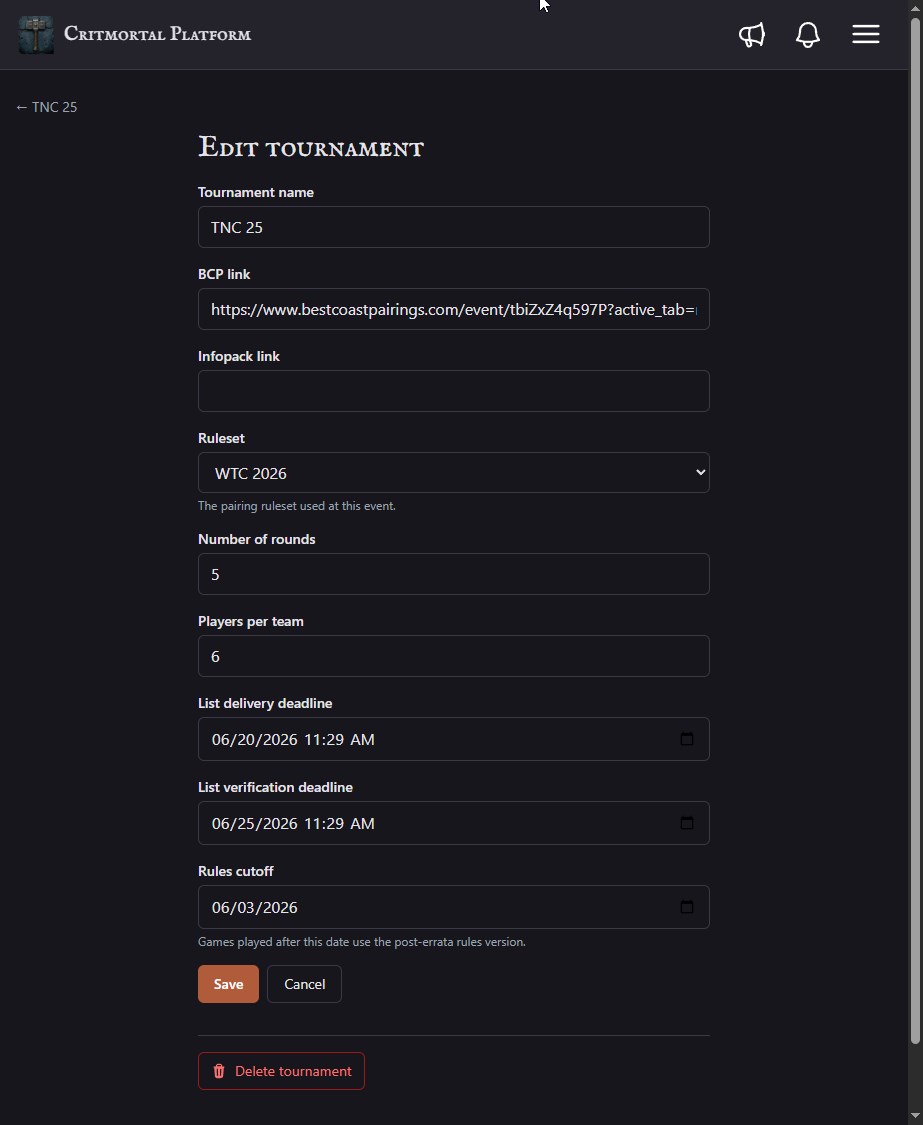Viewport: 923px width, 1125px height.
Task: Expand the Ruleset dropdown showing WTC 2026
Action: coord(454,473)
